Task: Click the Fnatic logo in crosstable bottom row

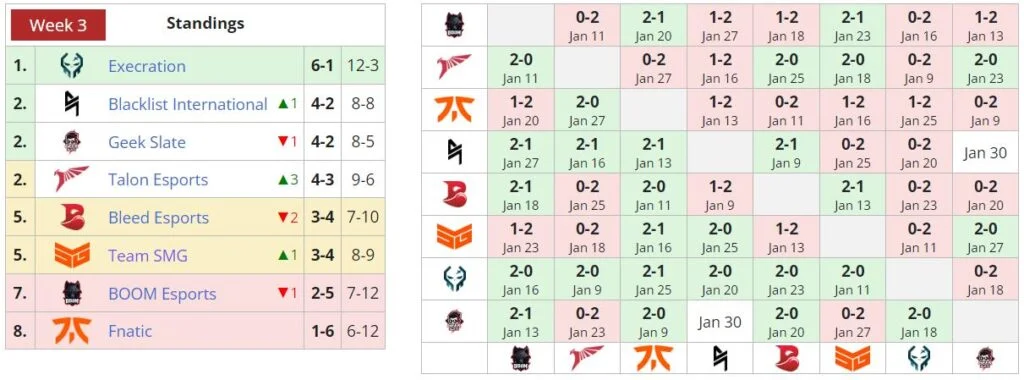Action: point(653,358)
